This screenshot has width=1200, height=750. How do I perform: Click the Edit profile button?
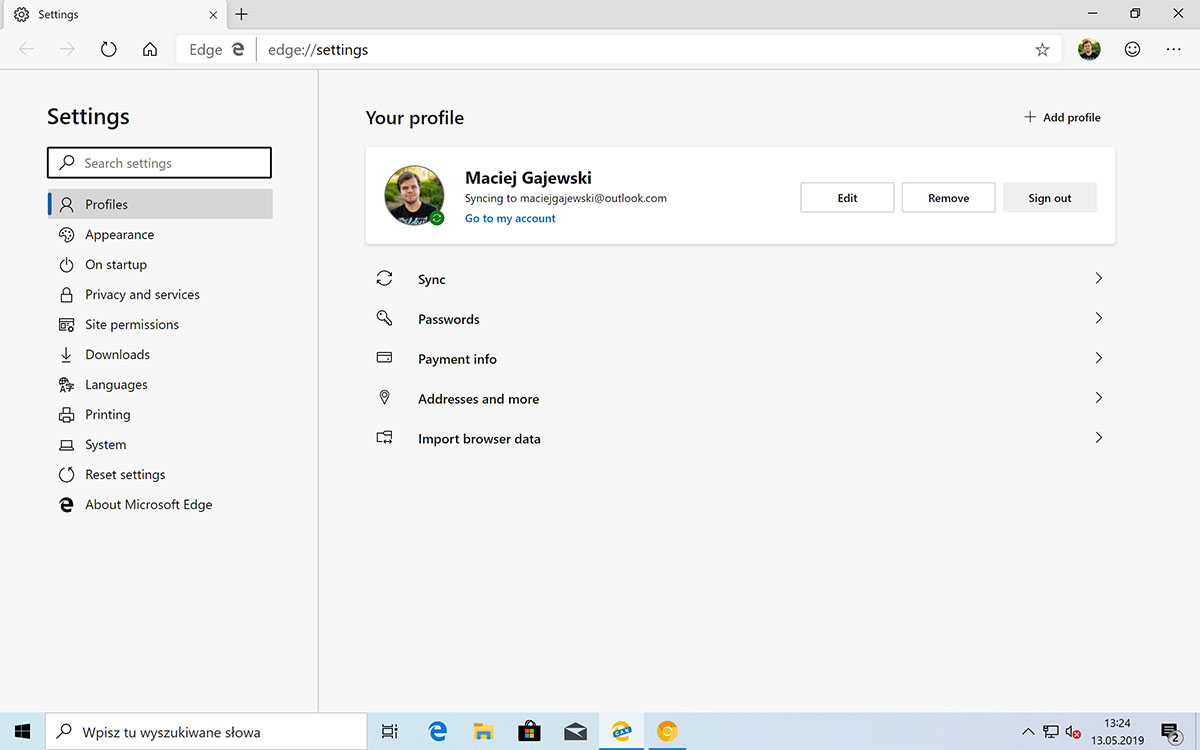[847, 198]
